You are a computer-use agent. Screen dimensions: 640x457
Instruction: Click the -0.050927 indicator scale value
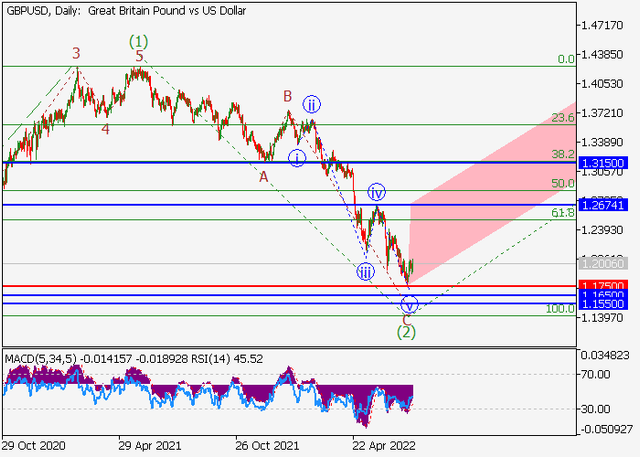point(607,430)
